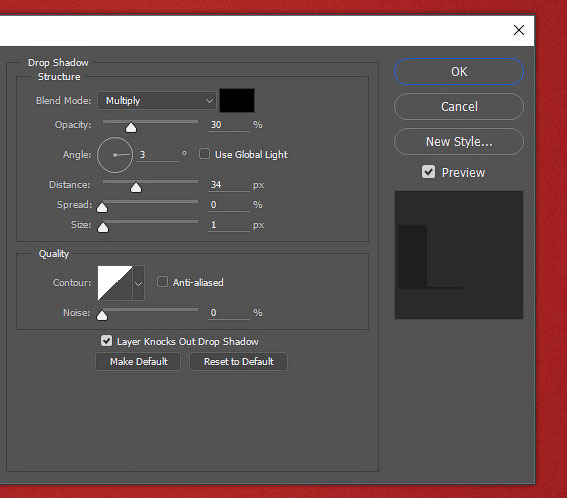Image resolution: width=567 pixels, height=498 pixels.
Task: Open the Contour curve thumbnail
Action: (x=115, y=283)
